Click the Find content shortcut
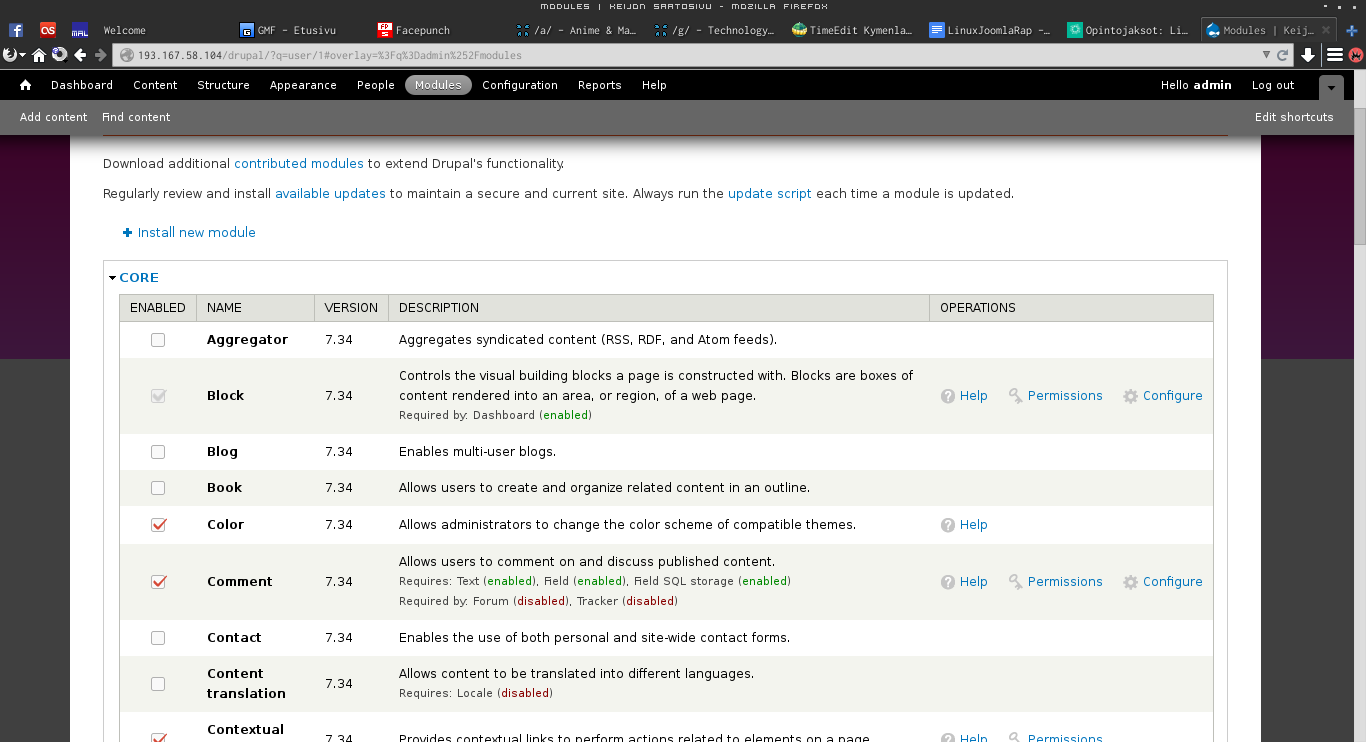This screenshot has width=1366, height=742. point(136,117)
